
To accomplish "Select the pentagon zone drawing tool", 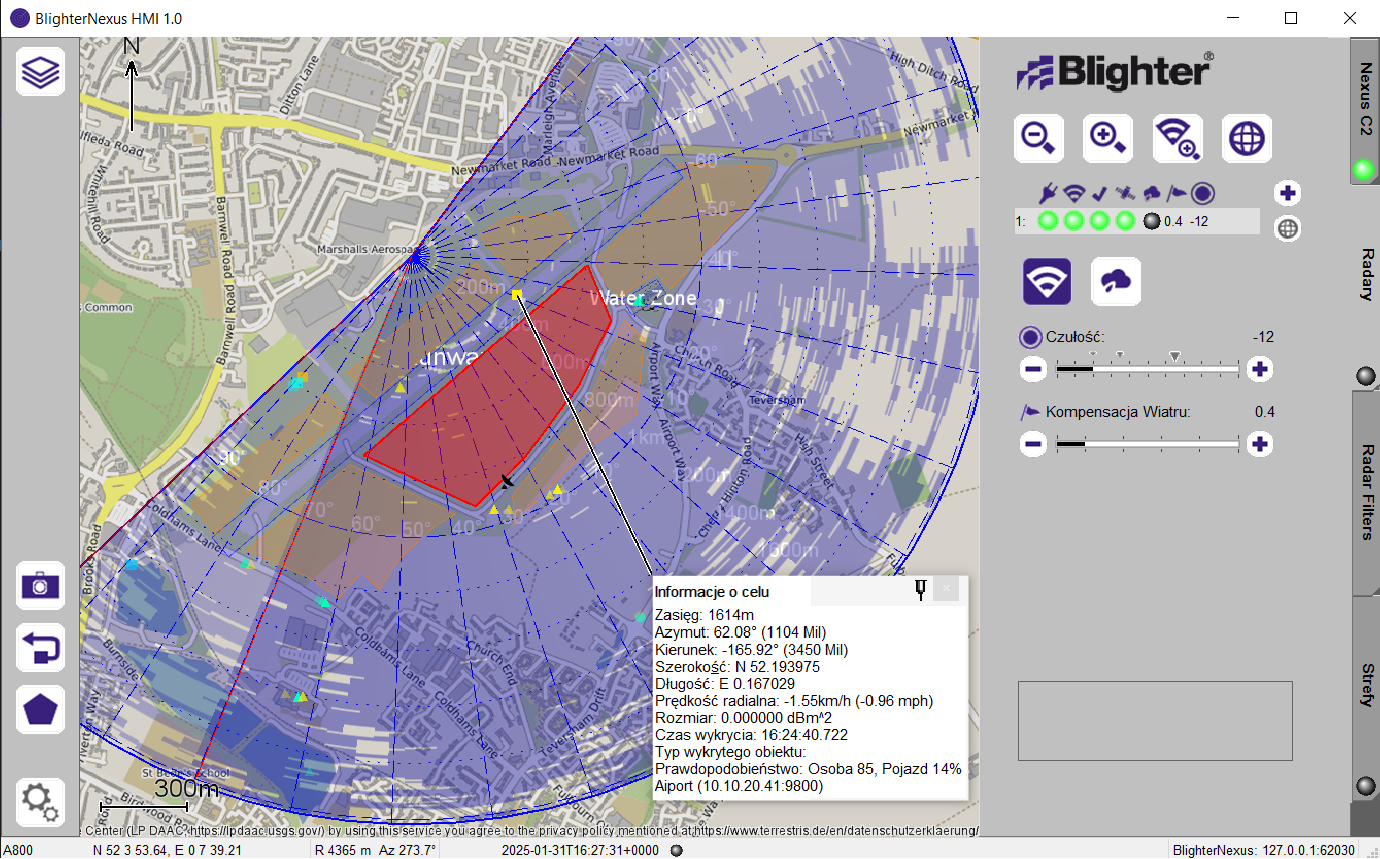I will (40, 710).
